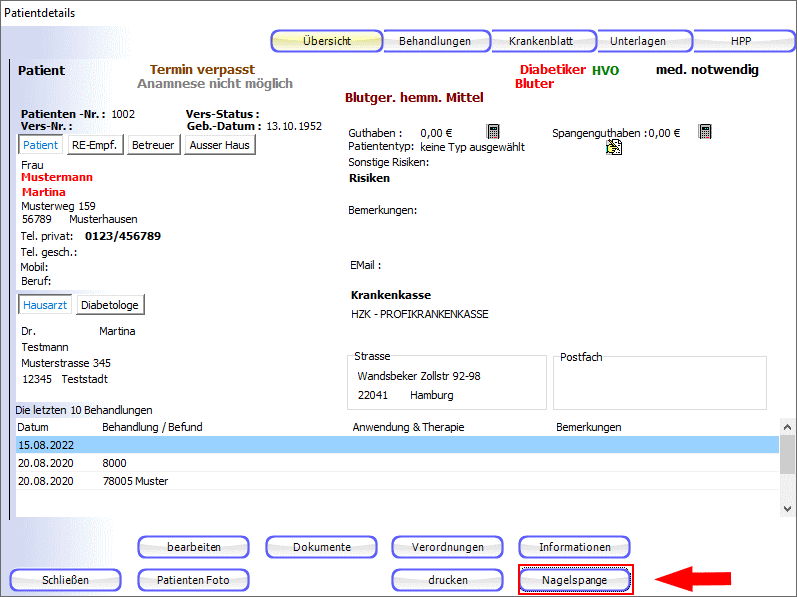Click the drucken button
This screenshot has width=797, height=597.
point(447,580)
